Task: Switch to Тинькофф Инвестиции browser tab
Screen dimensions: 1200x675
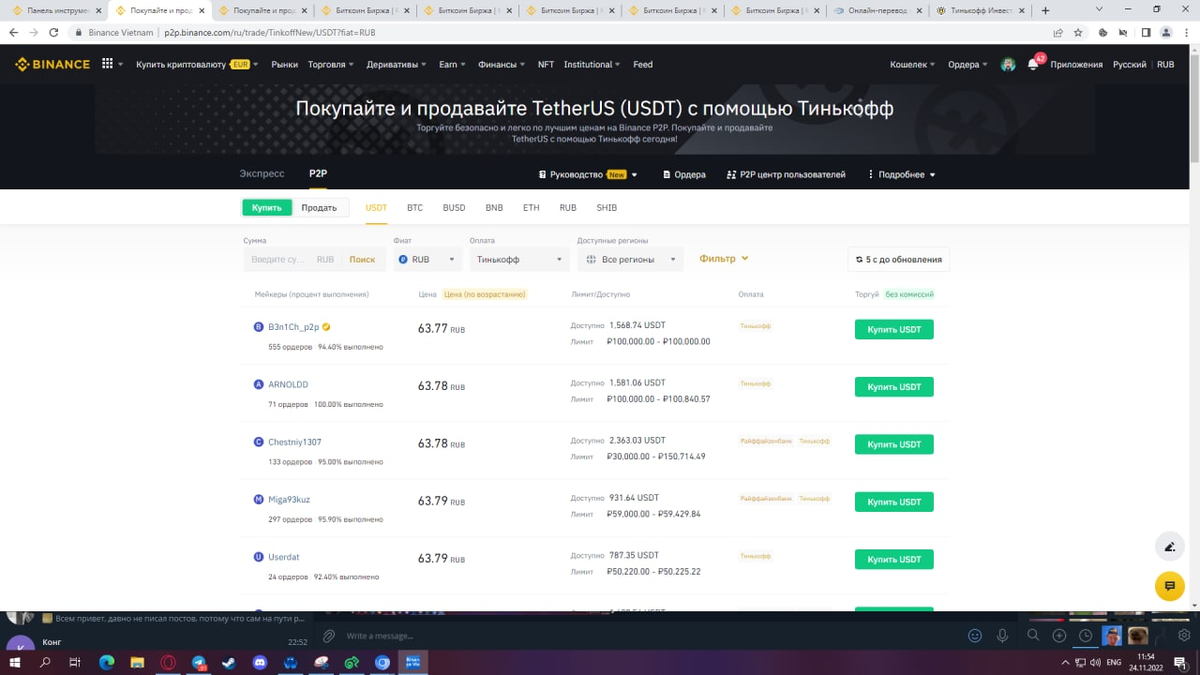Action: (x=980, y=10)
